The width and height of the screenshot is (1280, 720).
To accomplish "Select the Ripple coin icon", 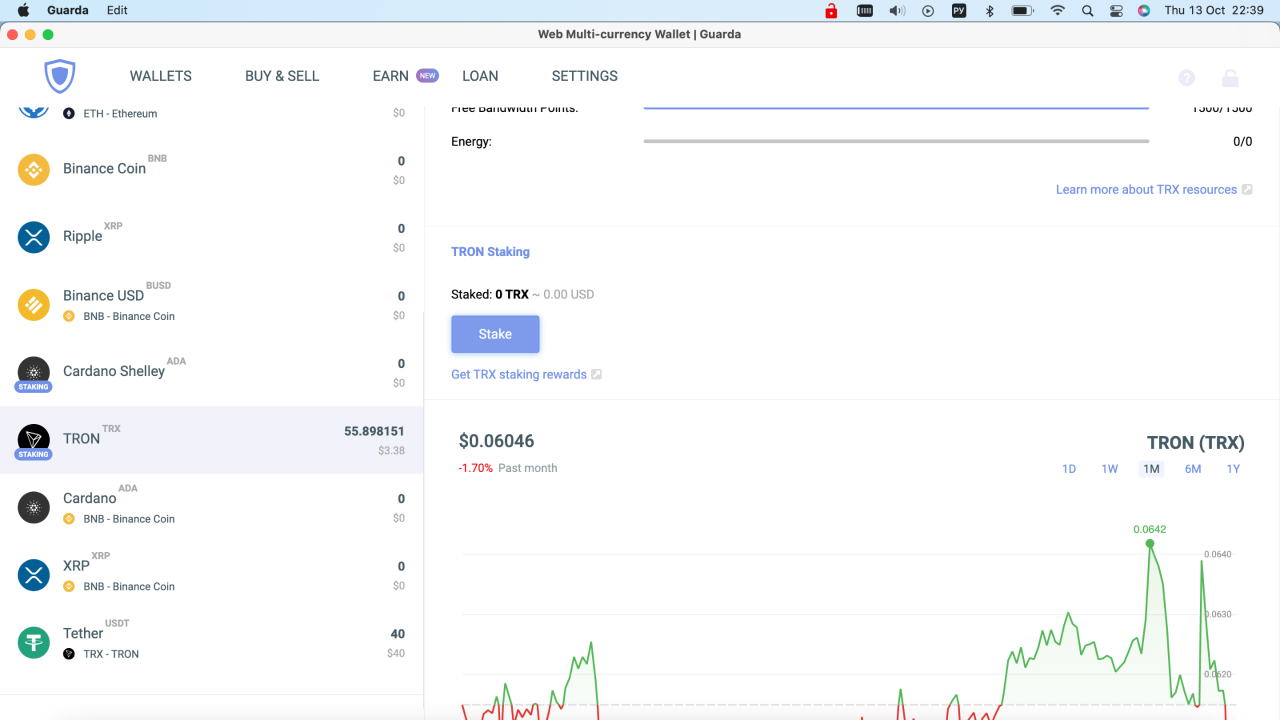I will coord(33,237).
